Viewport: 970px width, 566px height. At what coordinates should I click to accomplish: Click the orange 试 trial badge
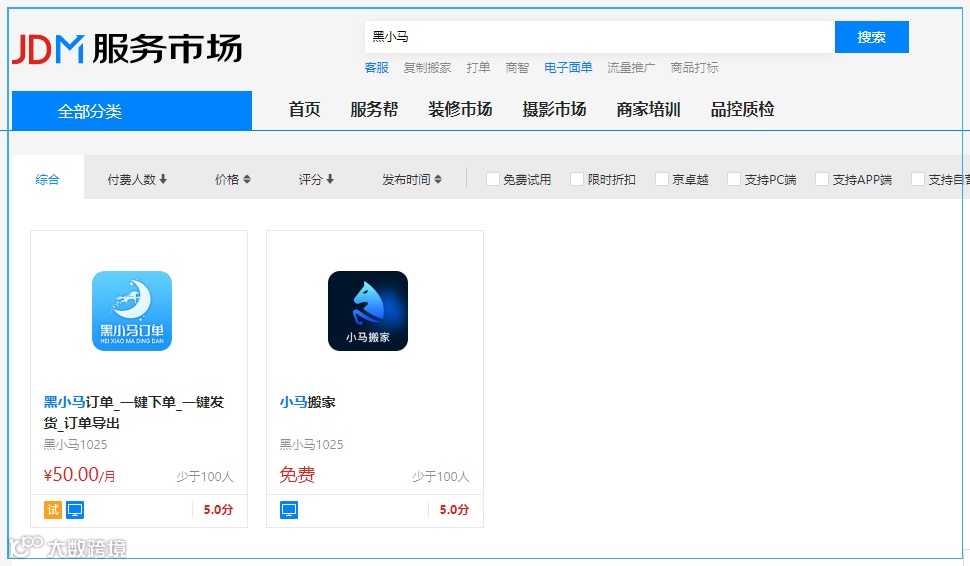click(x=53, y=510)
